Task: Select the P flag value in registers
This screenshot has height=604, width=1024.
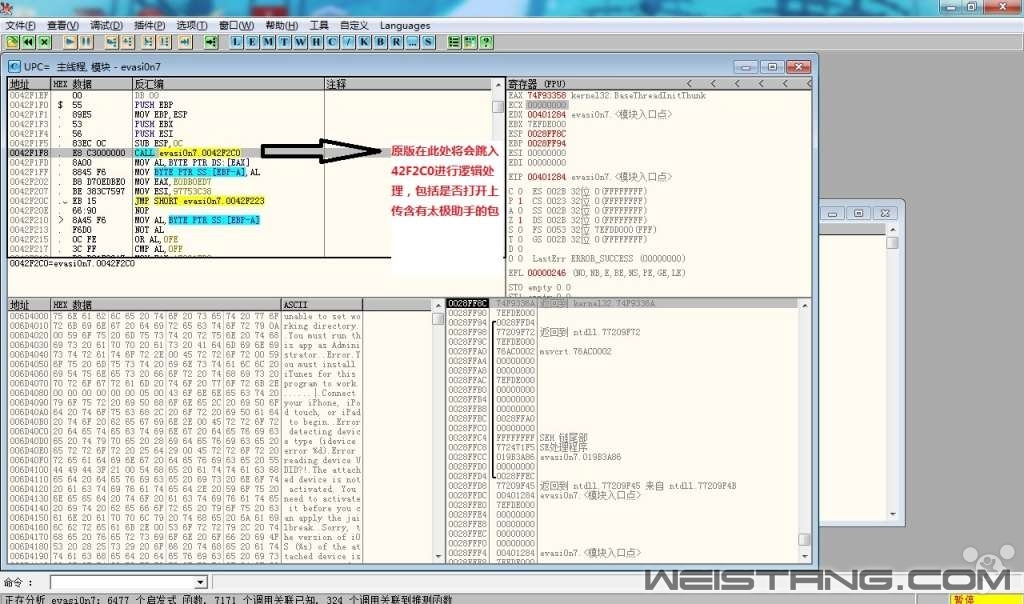Action: 521,199
